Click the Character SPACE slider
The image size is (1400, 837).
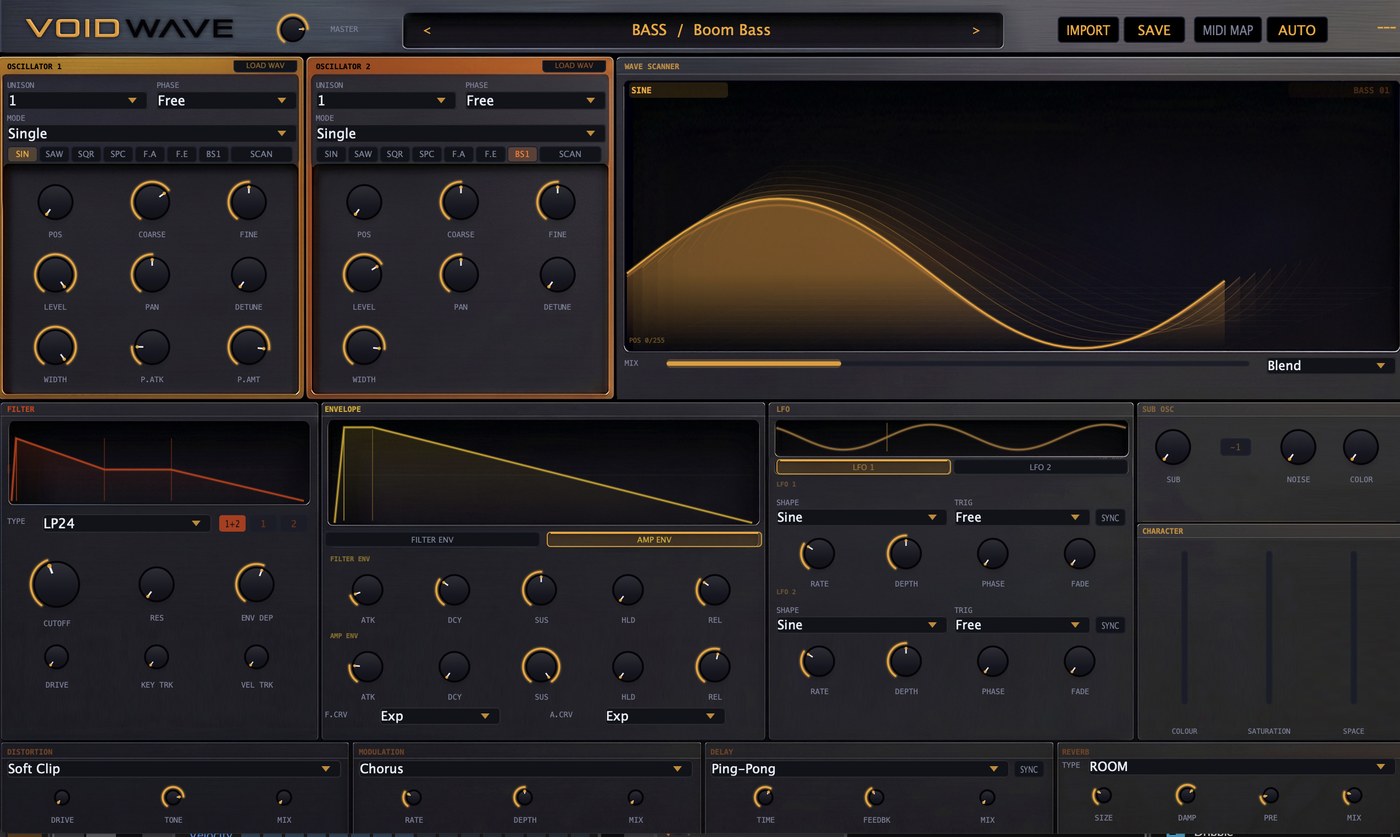coord(1354,628)
